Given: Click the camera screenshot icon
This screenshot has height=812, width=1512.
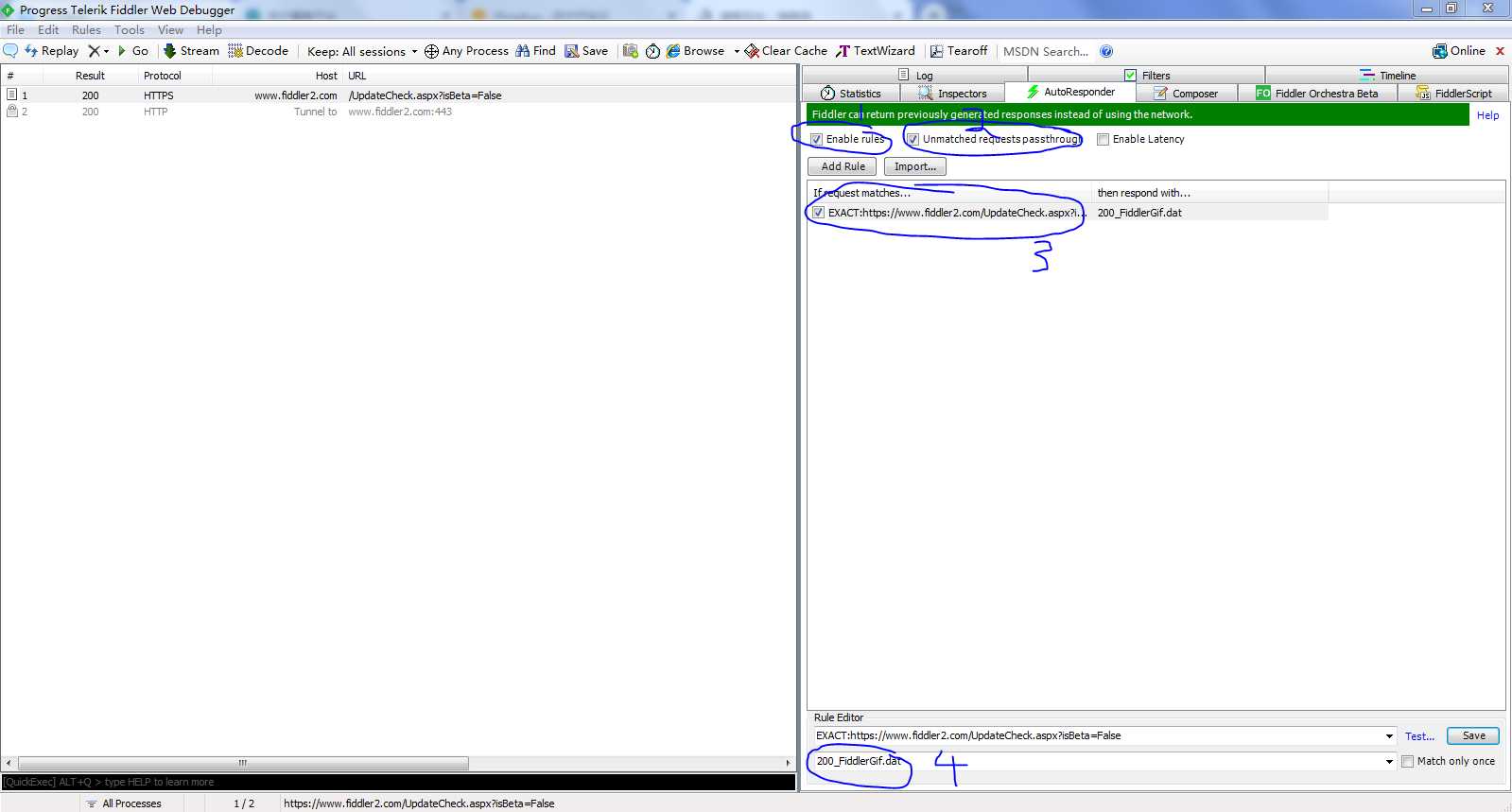Looking at the screenshot, I should tap(630, 51).
